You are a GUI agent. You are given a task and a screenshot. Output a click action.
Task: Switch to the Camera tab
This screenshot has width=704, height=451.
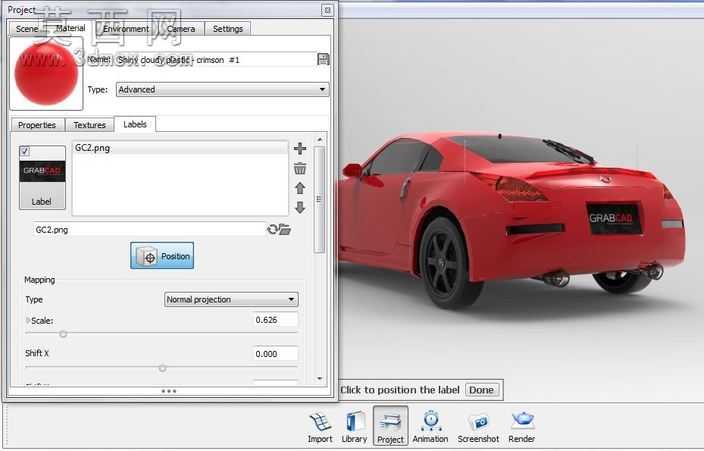pos(180,29)
